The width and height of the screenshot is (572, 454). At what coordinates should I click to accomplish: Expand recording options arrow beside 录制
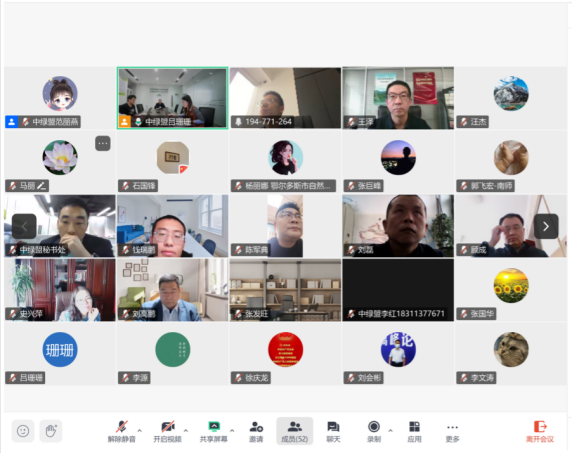click(x=391, y=430)
